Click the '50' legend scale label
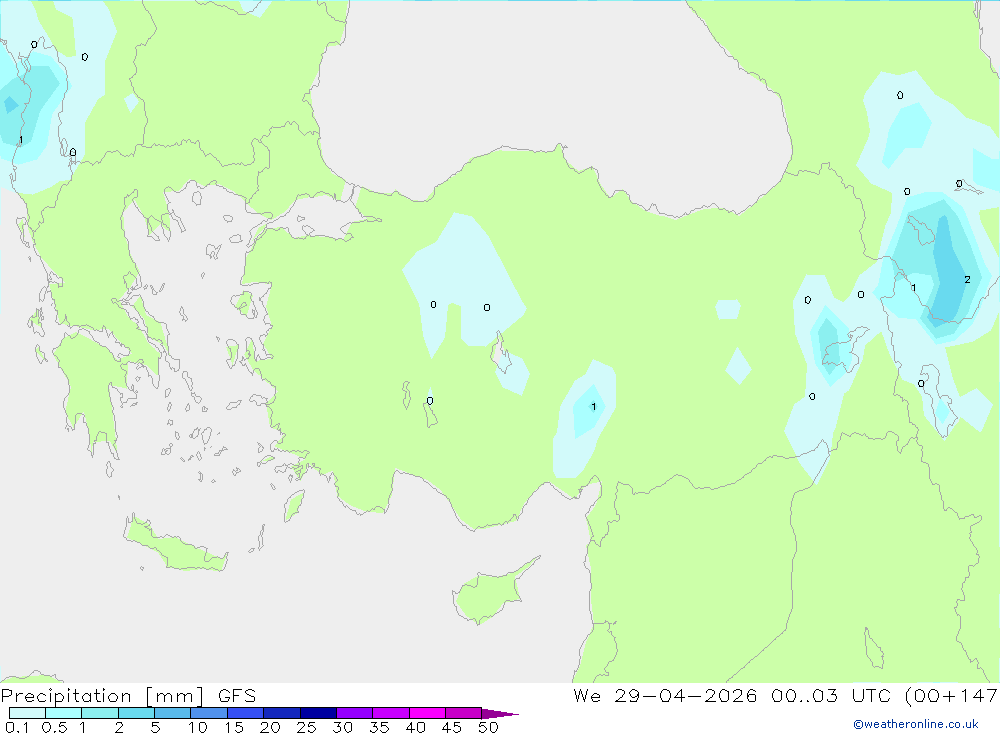This screenshot has width=1000, height=733. click(x=489, y=727)
